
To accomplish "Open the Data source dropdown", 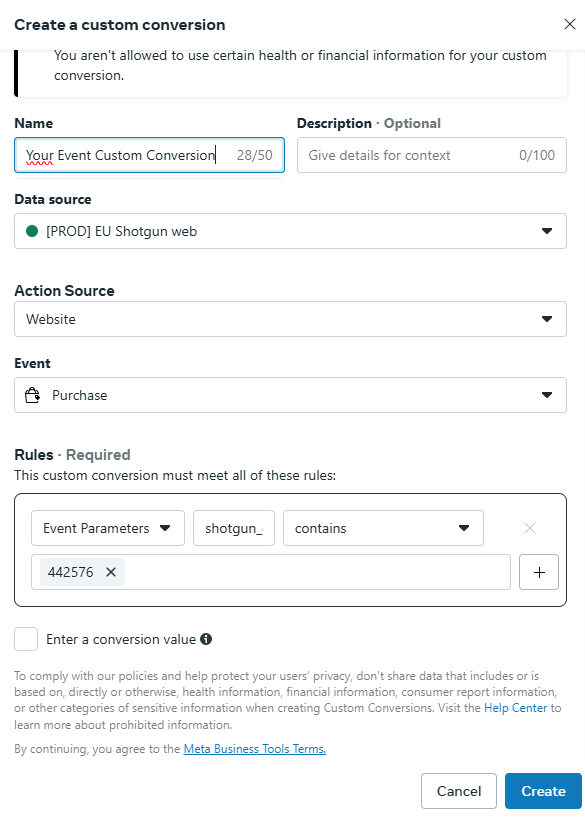I will pyautogui.click(x=290, y=231).
